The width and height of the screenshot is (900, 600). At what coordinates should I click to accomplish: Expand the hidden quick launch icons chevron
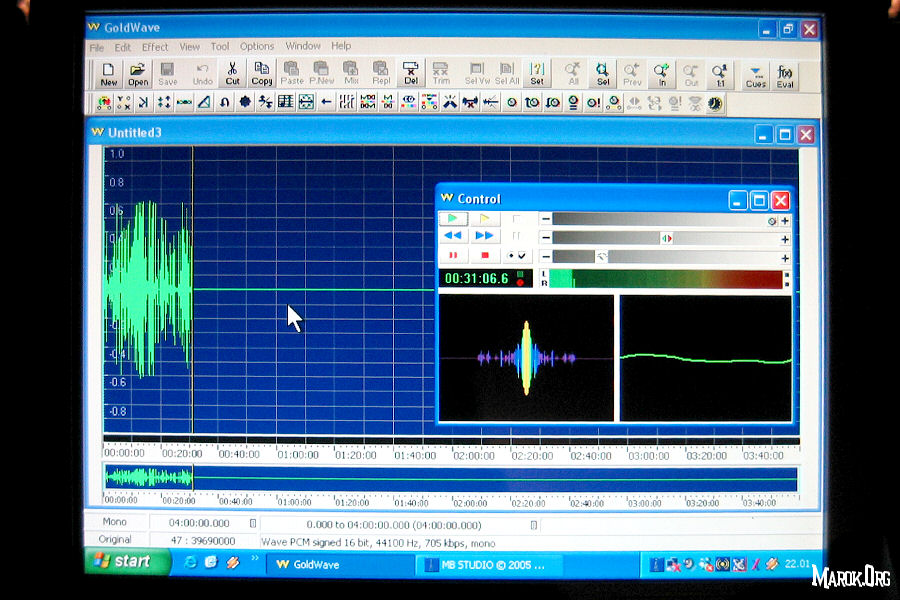(x=255, y=558)
